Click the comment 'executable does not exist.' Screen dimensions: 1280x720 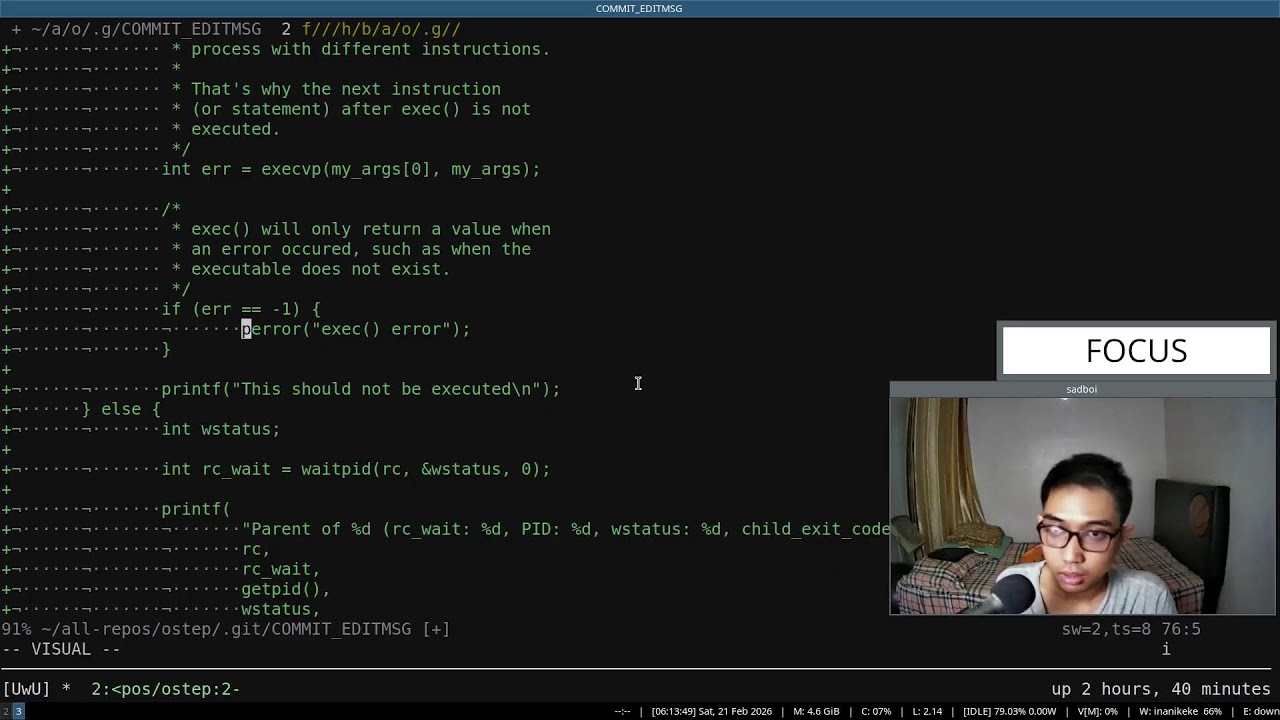320,269
